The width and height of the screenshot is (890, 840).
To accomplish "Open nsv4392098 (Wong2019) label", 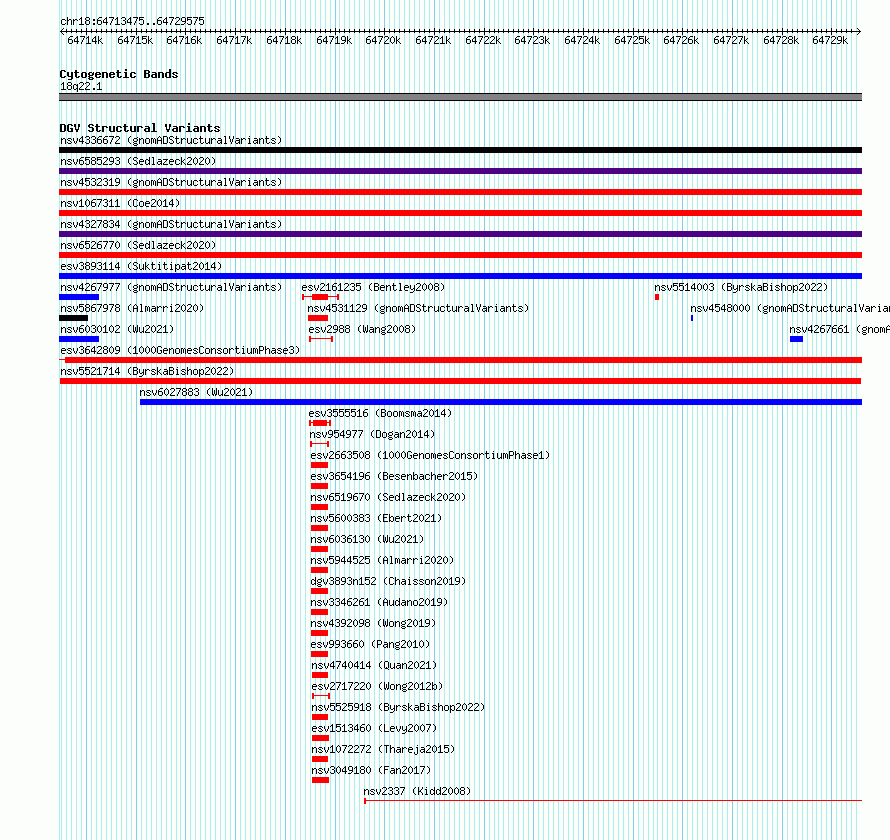I will click(x=373, y=623).
